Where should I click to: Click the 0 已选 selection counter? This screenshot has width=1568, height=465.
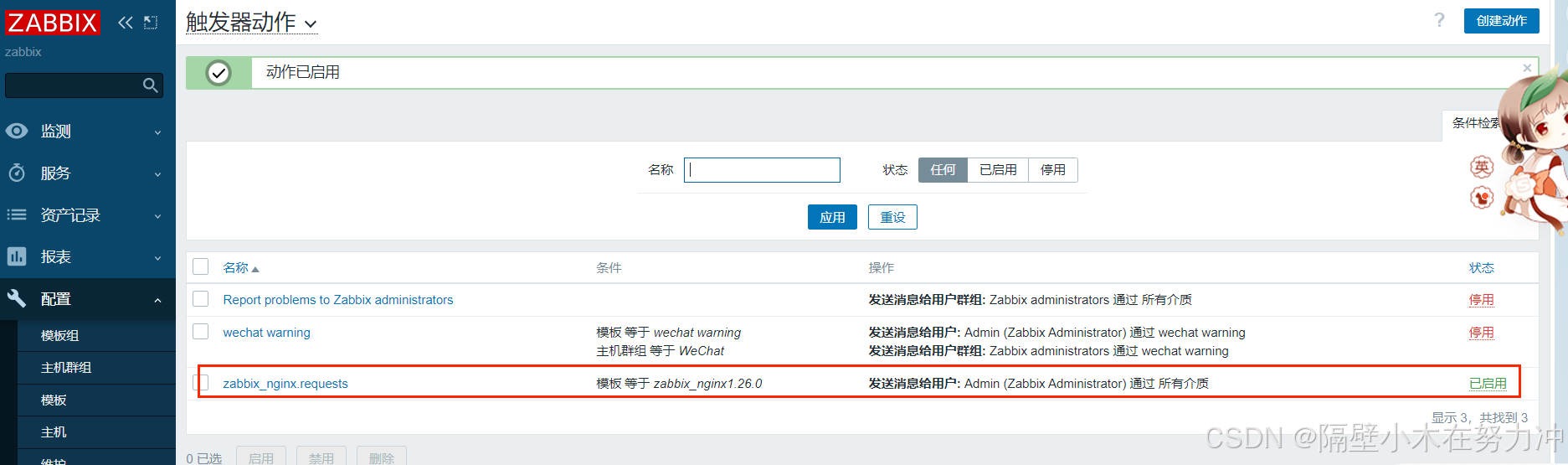tap(204, 458)
